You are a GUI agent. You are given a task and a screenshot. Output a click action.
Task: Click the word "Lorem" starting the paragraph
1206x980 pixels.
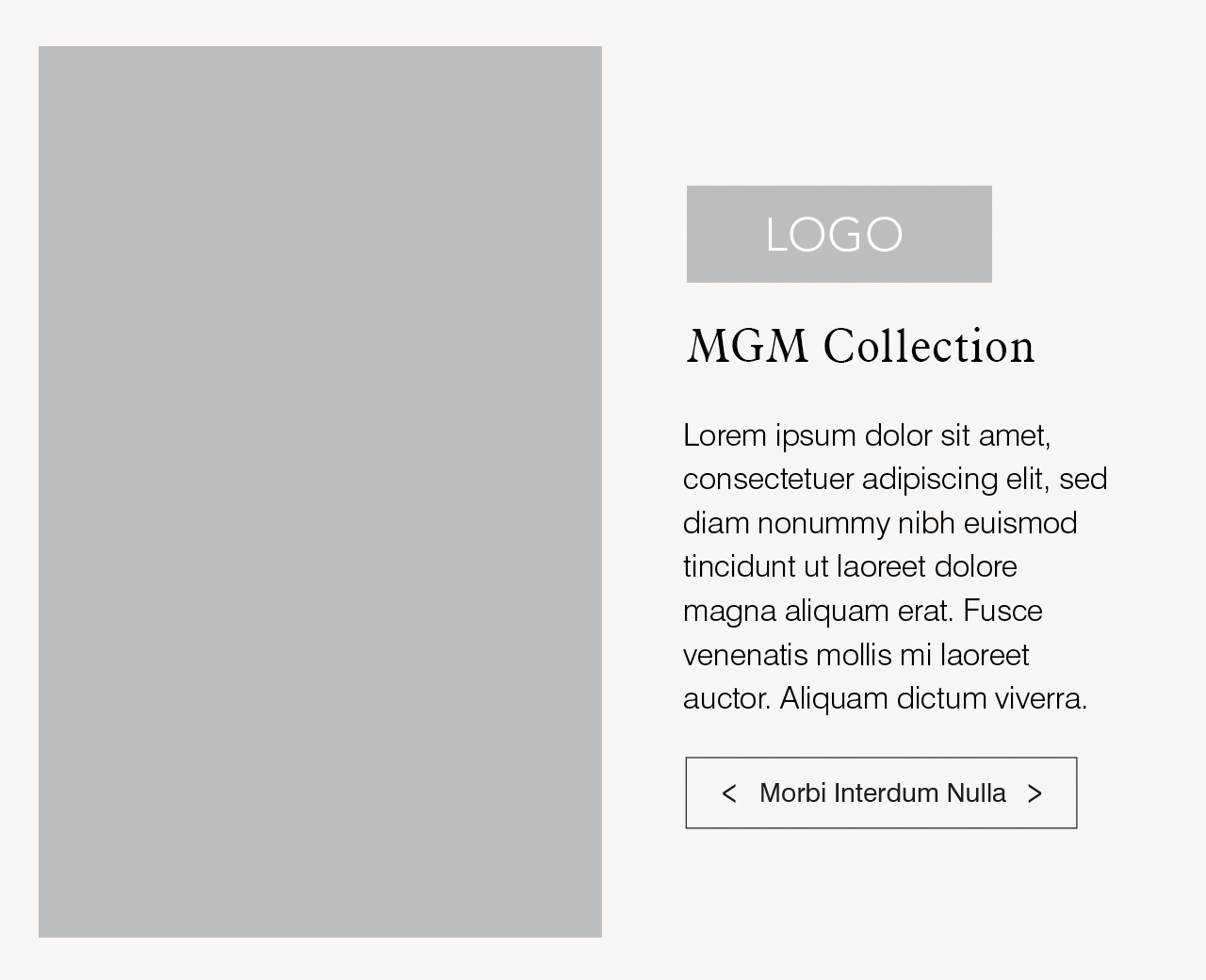point(725,435)
